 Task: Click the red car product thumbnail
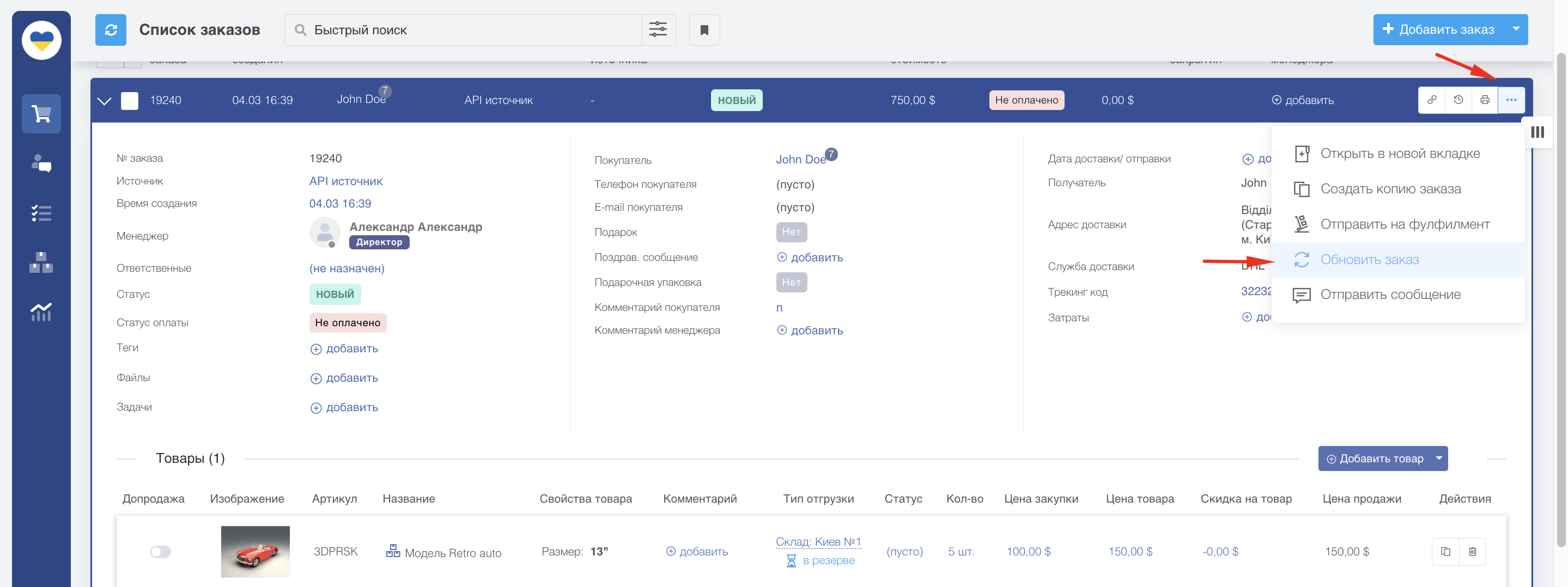coord(255,551)
